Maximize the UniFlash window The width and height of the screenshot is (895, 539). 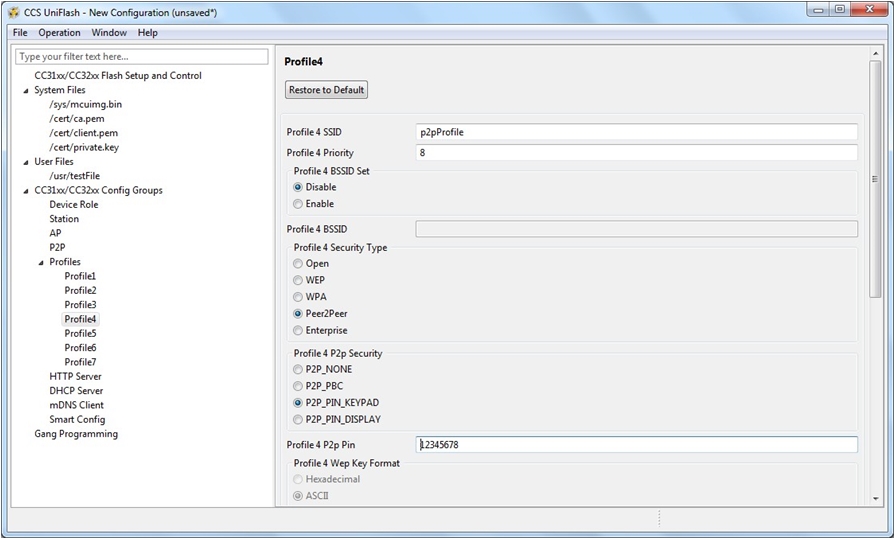[839, 10]
